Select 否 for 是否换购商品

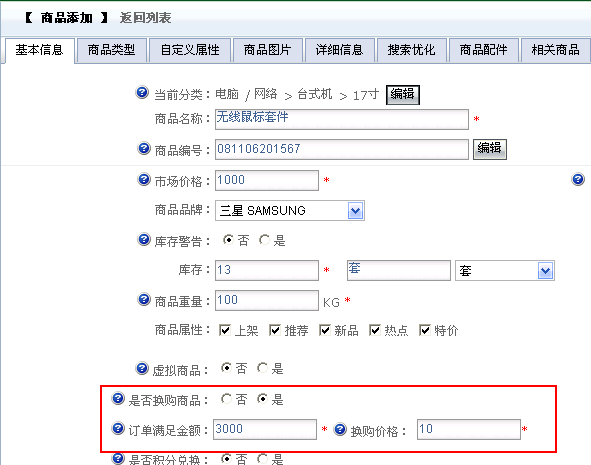click(226, 399)
